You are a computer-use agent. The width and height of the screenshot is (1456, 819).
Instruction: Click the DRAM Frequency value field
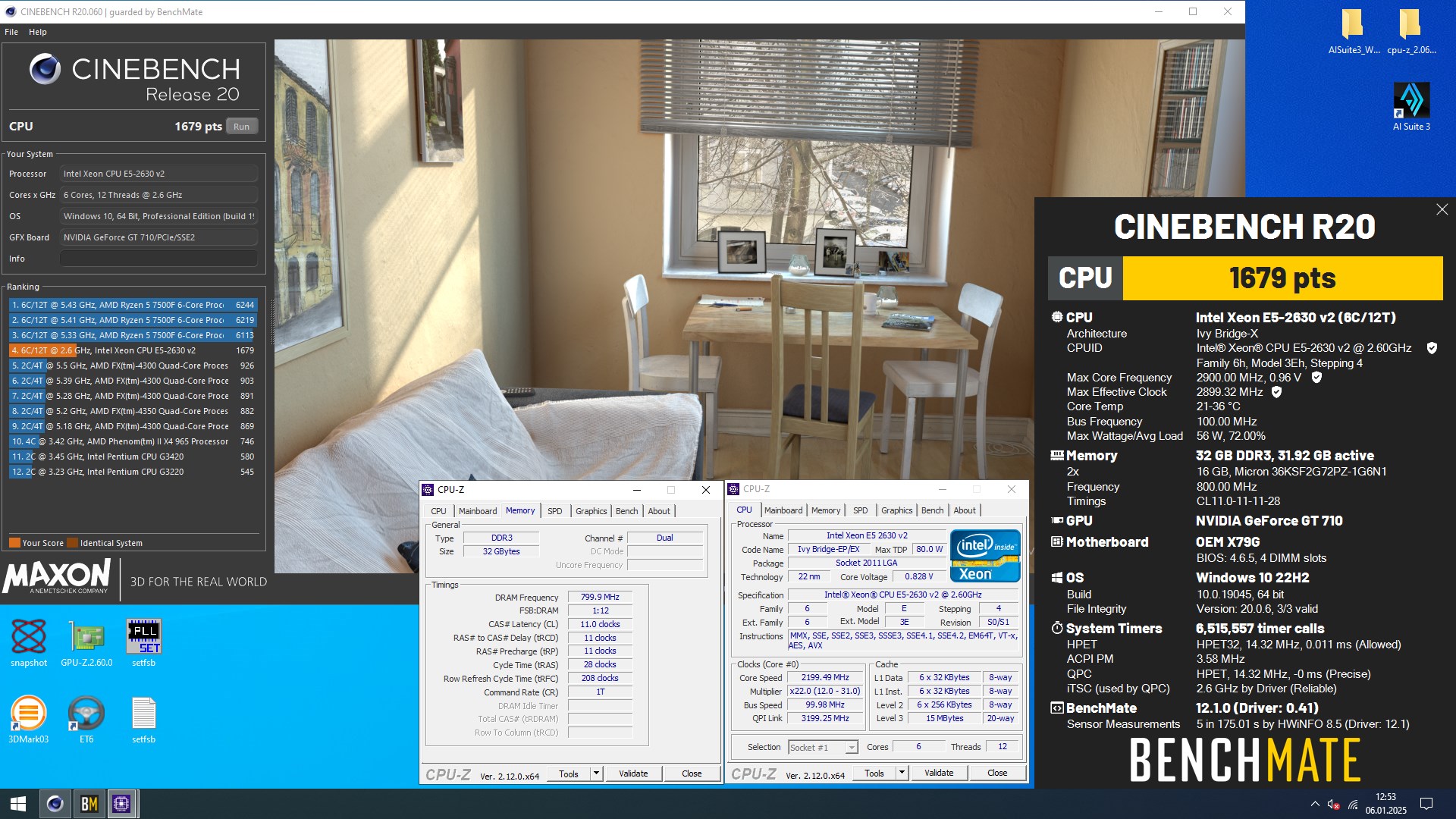(600, 597)
